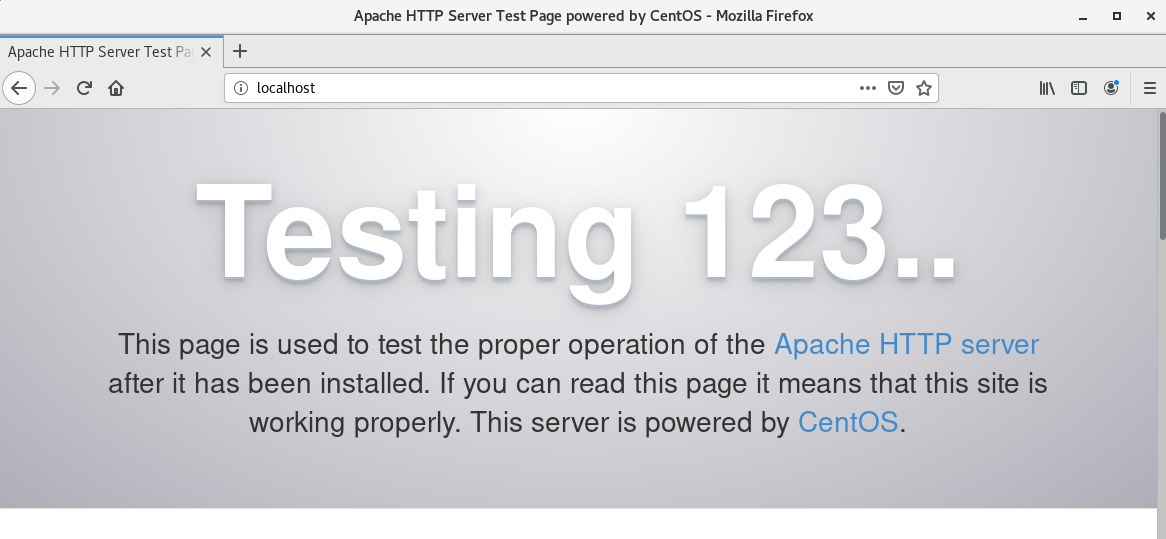Click the grayed-out Forward arrow button
Image resolution: width=1166 pixels, height=539 pixels.
click(x=52, y=88)
